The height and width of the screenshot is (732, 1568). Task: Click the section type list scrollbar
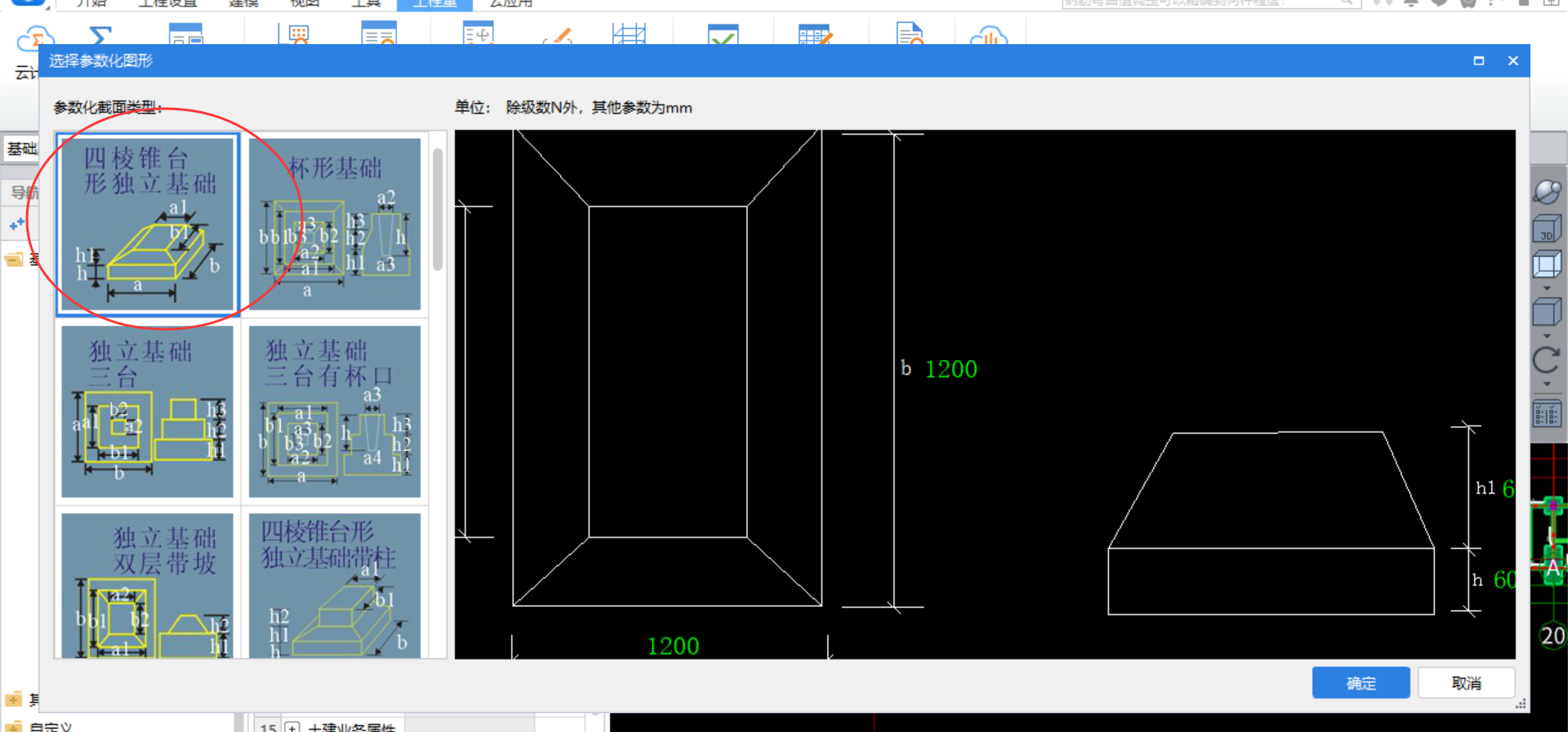pyautogui.click(x=438, y=209)
